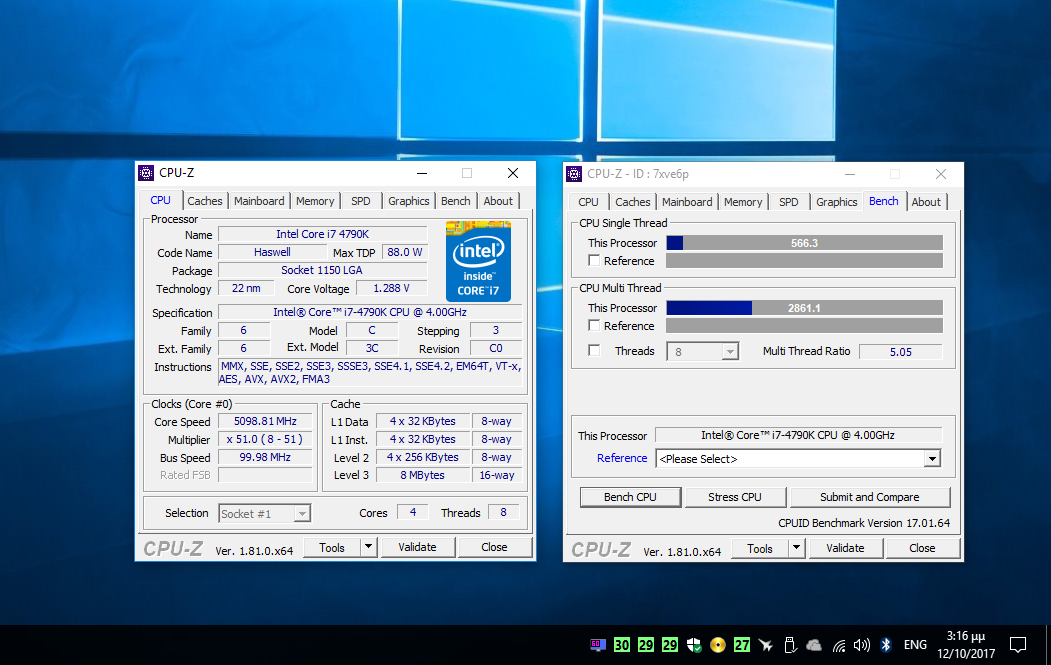1051x665 pixels.
Task: Click Tools button in right CPU-Z window
Action: [x=759, y=548]
